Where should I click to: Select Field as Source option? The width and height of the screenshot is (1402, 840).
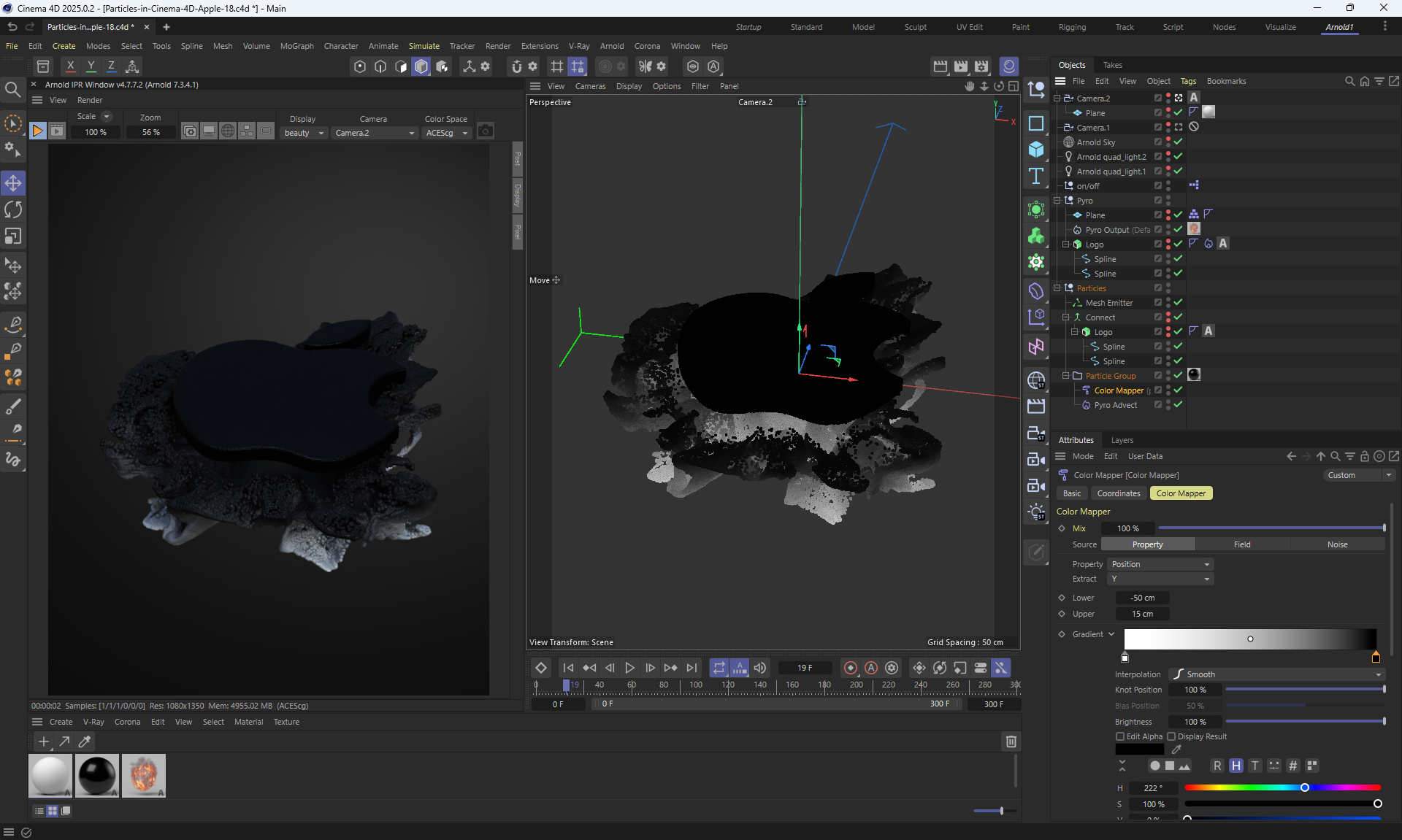click(1242, 544)
